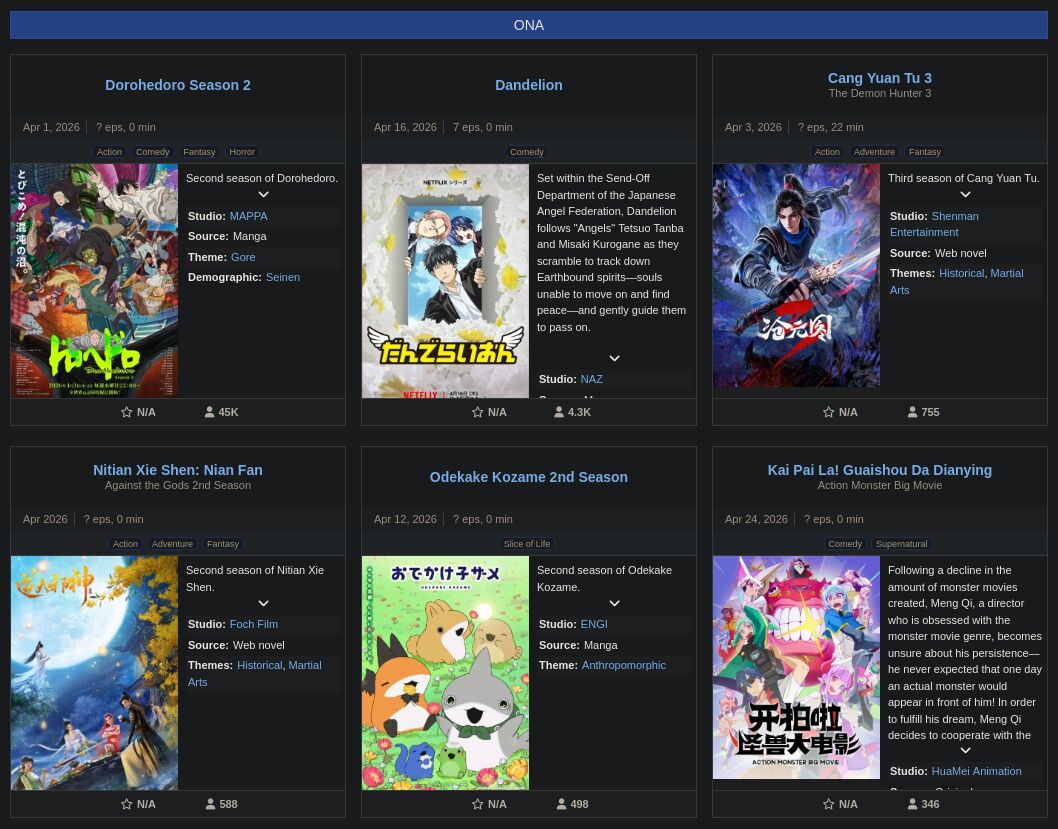This screenshot has height=829, width=1058.
Task: Select the Horror genre tag on Dorohedoro
Action: tap(242, 152)
